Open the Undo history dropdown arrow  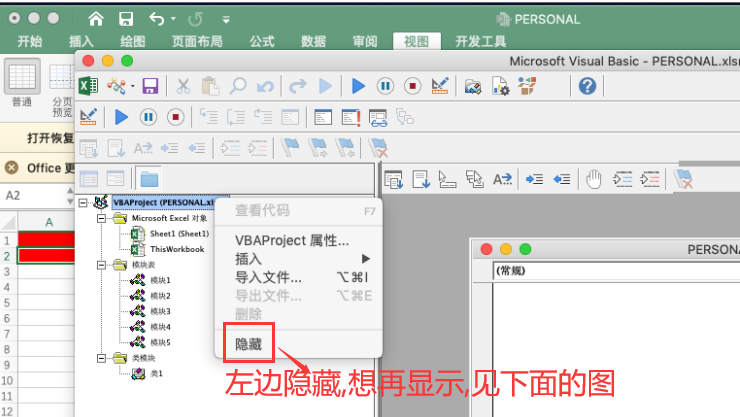173,19
